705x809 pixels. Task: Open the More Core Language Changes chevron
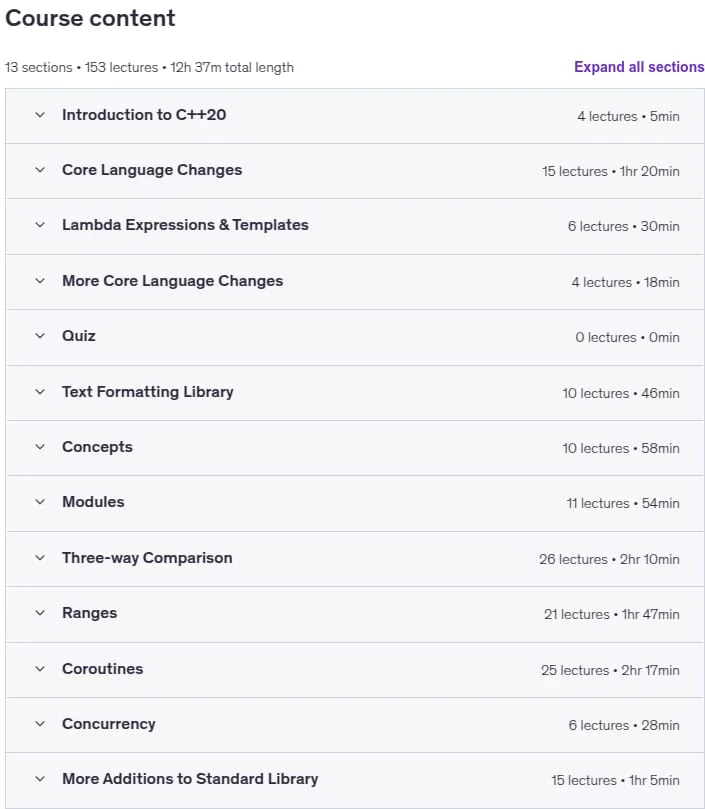(x=40, y=281)
